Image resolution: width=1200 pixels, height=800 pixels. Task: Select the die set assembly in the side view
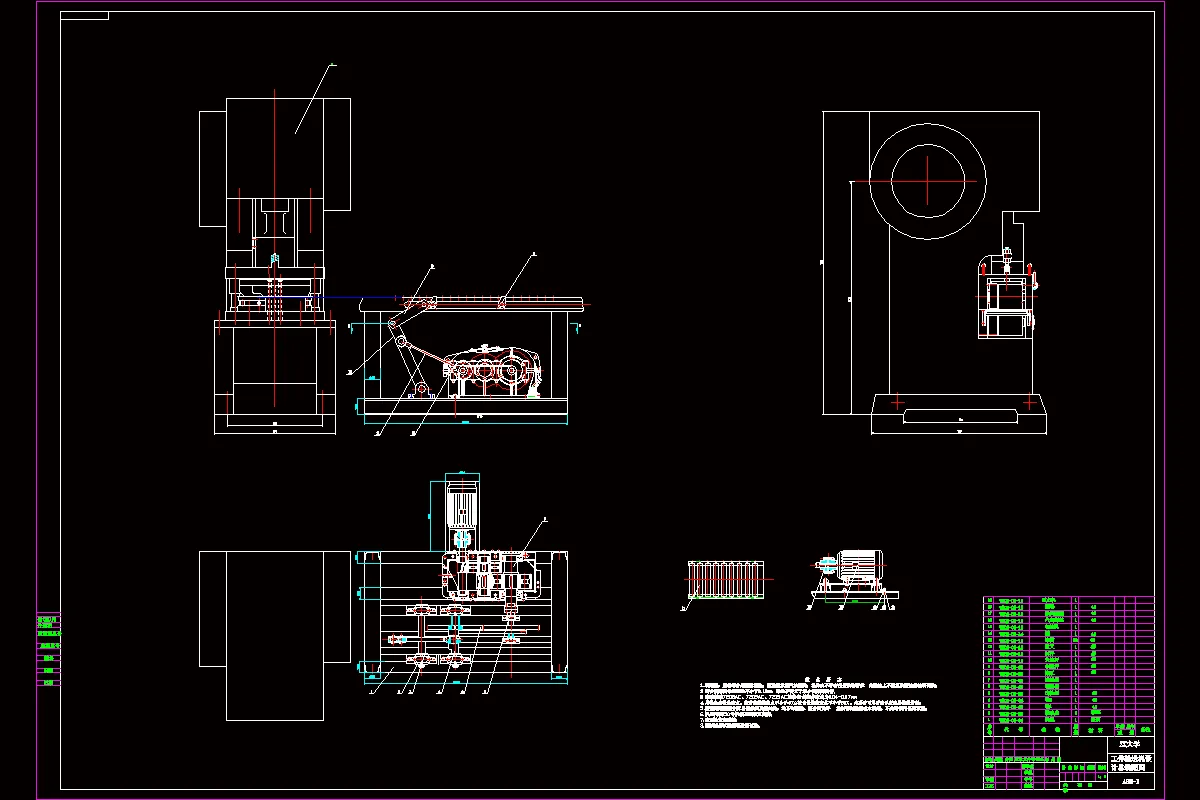1006,293
